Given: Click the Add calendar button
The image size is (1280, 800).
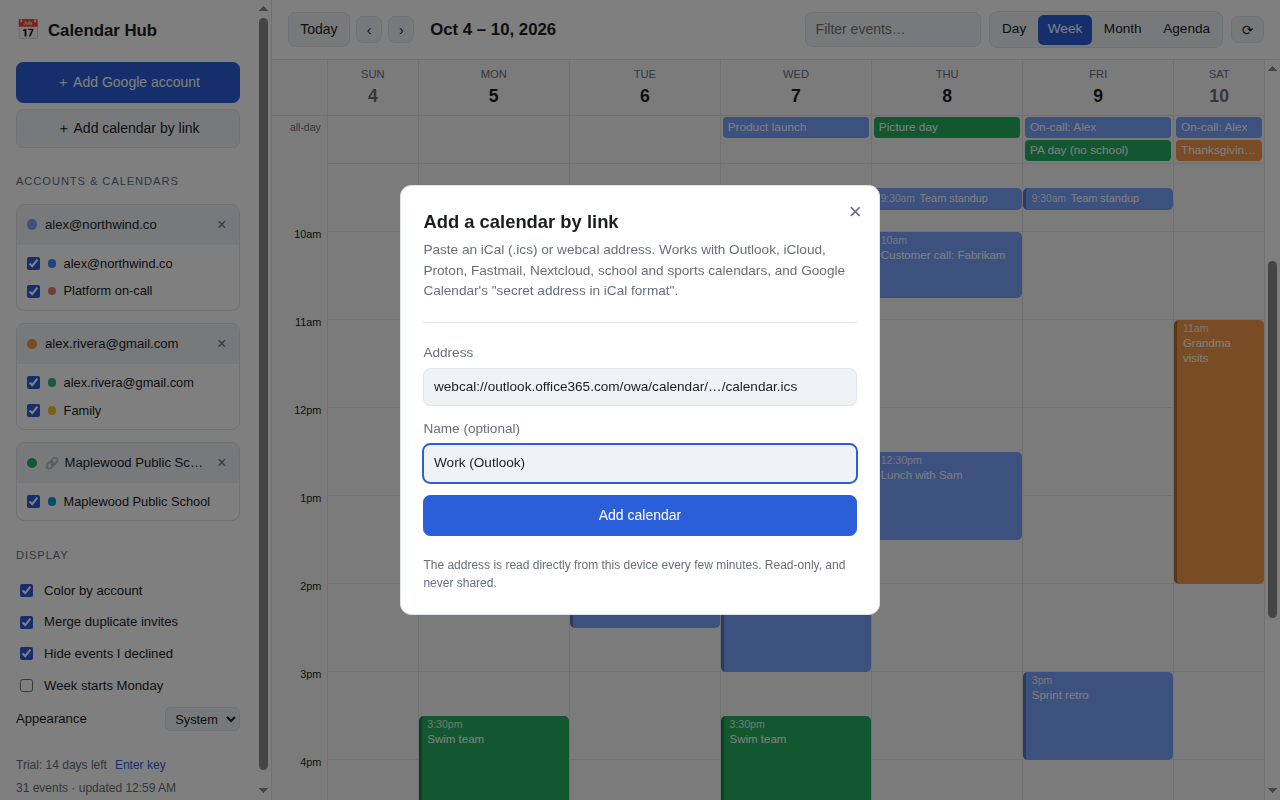Looking at the screenshot, I should point(640,515).
